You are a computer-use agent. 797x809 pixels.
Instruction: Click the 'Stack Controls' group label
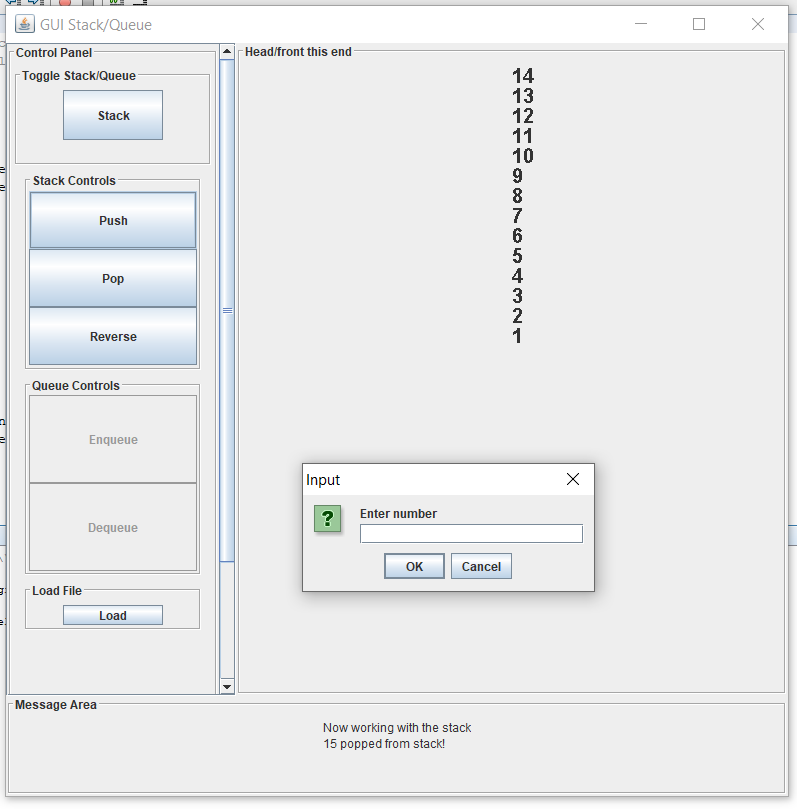click(74, 181)
